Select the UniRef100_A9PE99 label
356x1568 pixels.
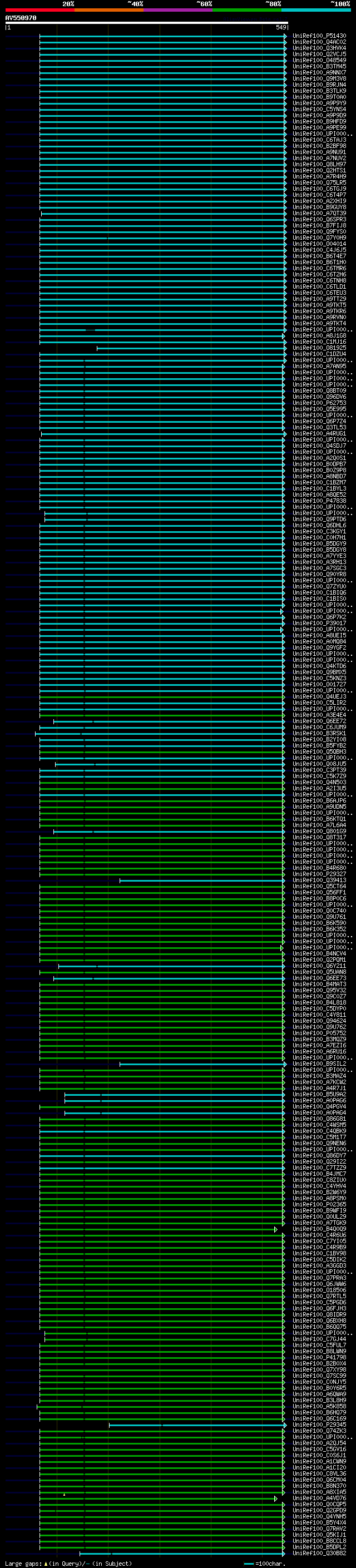(319, 127)
